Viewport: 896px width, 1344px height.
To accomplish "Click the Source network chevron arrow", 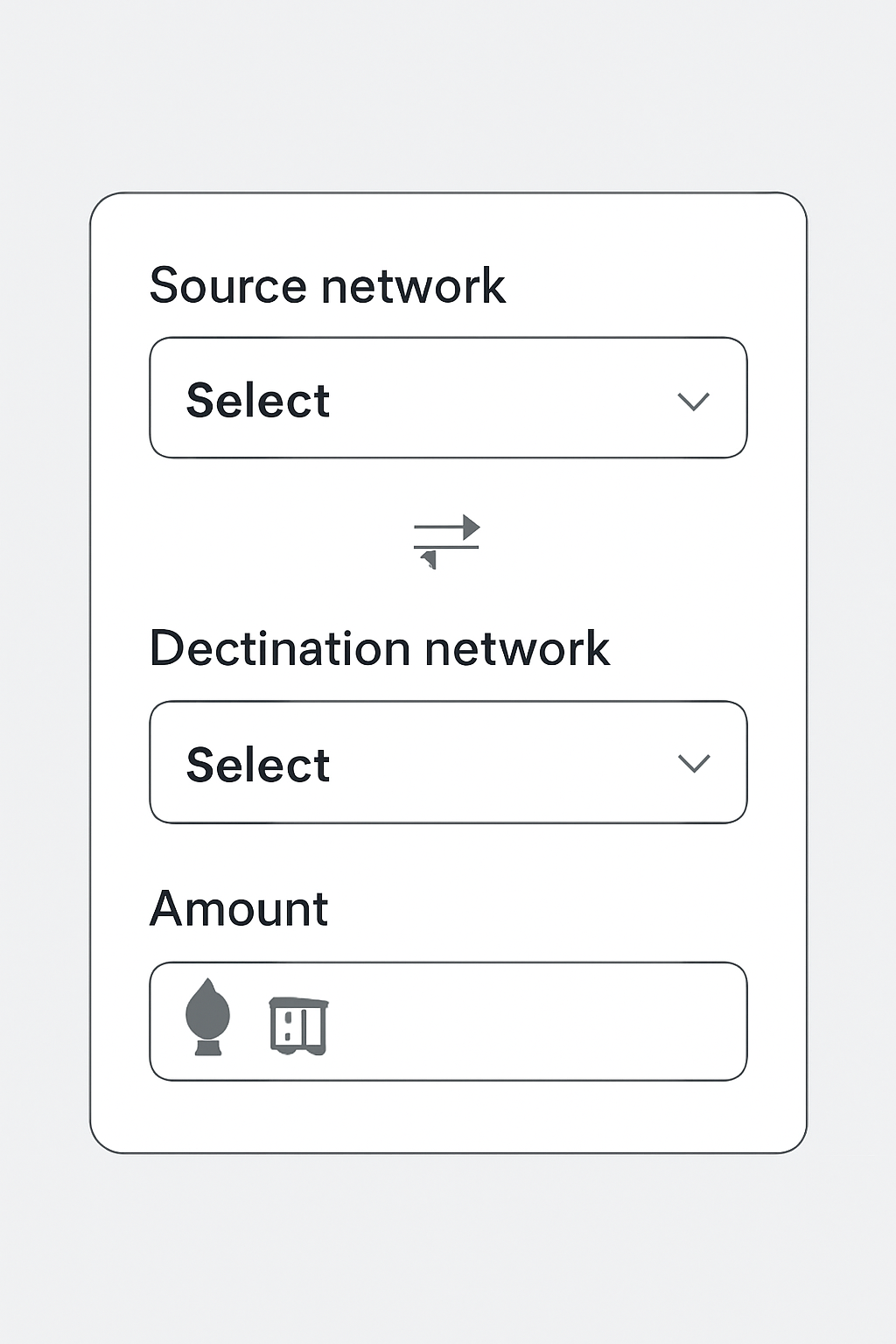I will click(x=694, y=401).
